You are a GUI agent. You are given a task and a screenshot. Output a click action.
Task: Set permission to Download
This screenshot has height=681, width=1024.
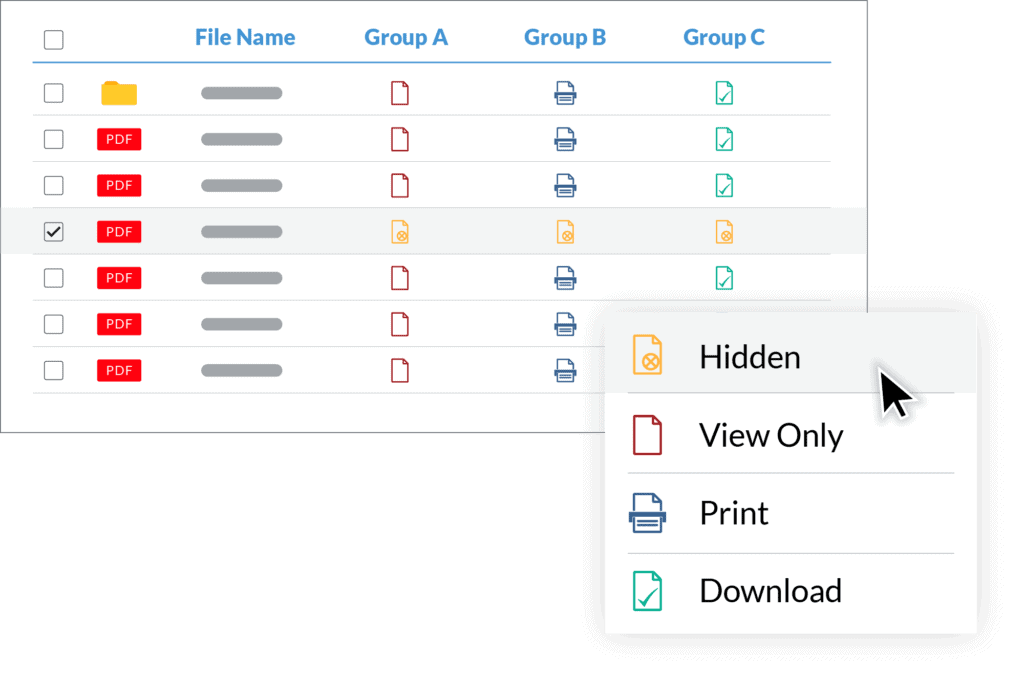[770, 590]
